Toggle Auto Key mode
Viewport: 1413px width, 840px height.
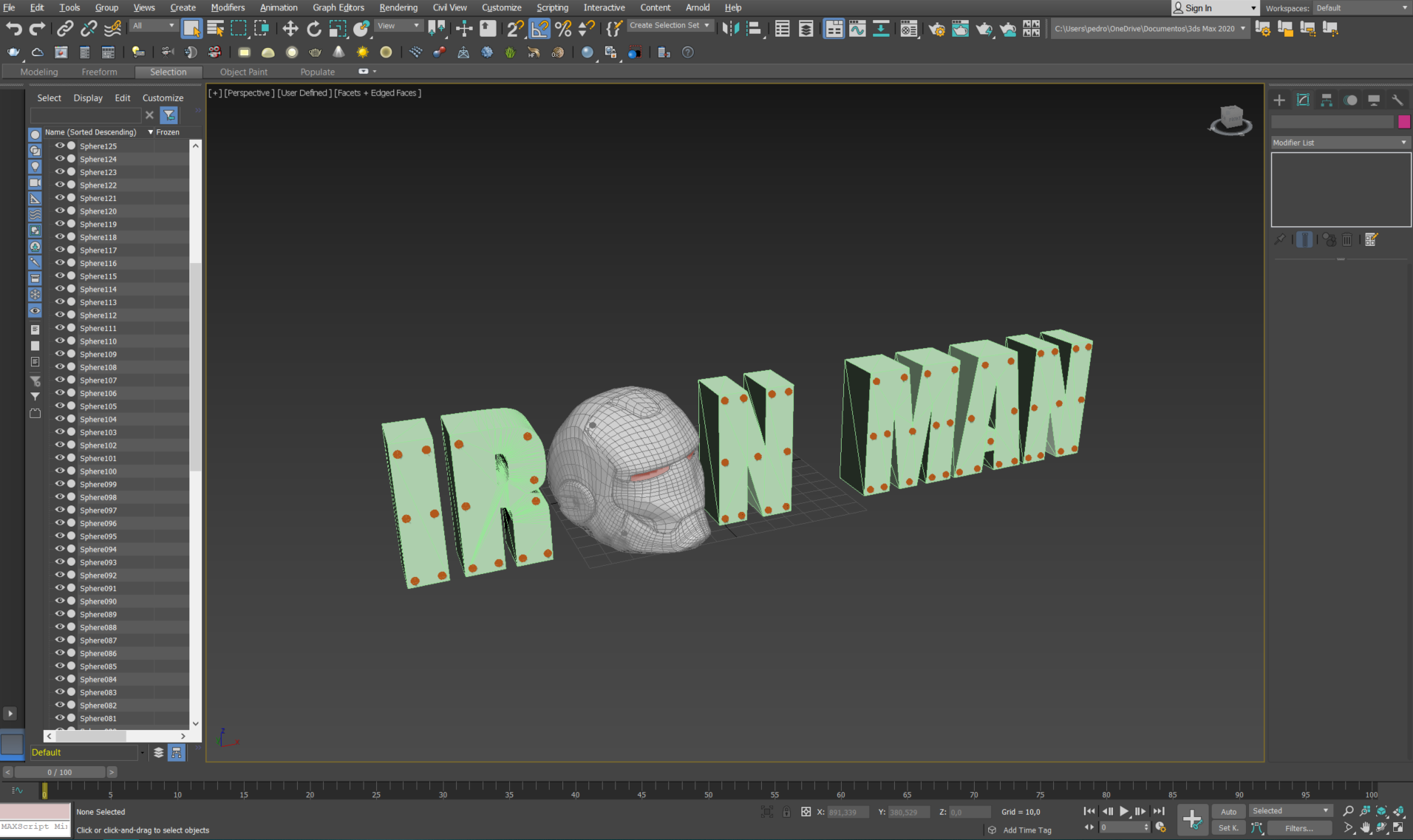tap(1228, 811)
